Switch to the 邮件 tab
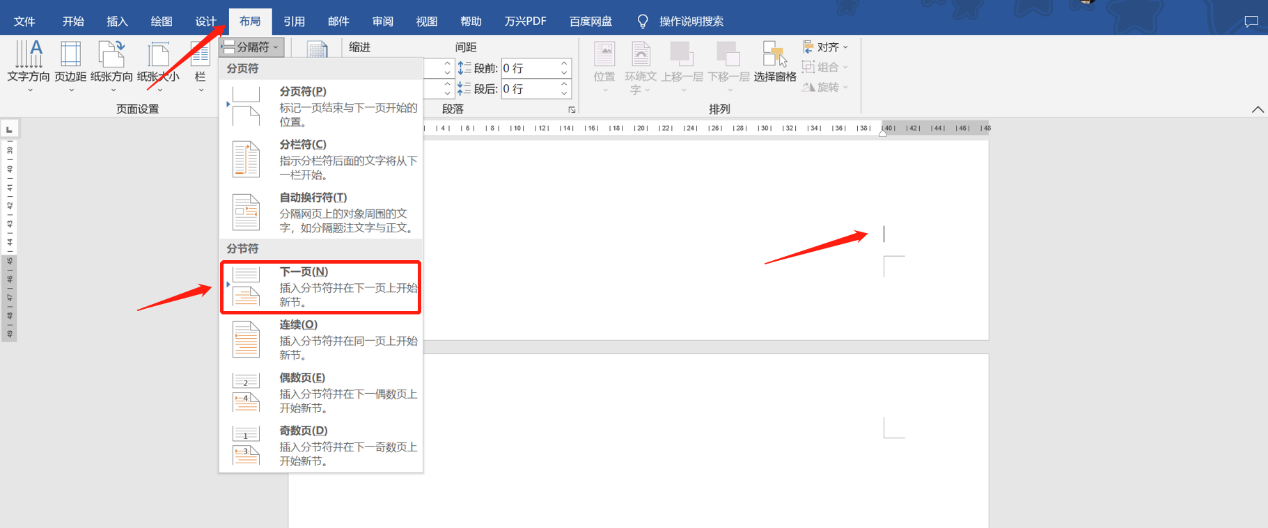This screenshot has width=1268, height=528. (x=339, y=21)
